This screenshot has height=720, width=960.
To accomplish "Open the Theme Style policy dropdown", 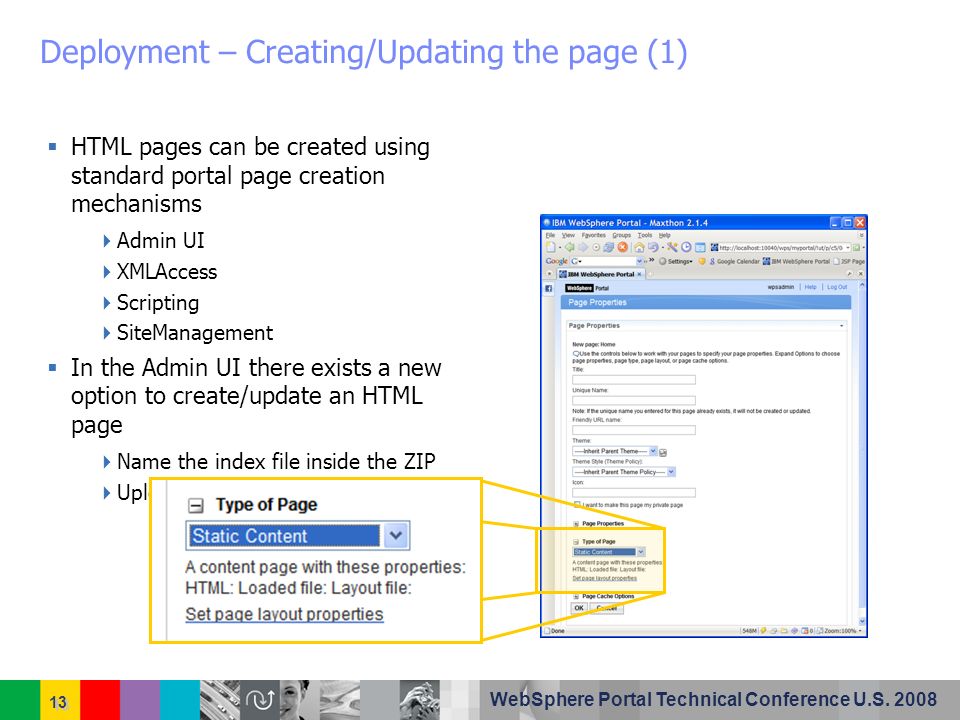I will tap(624, 472).
